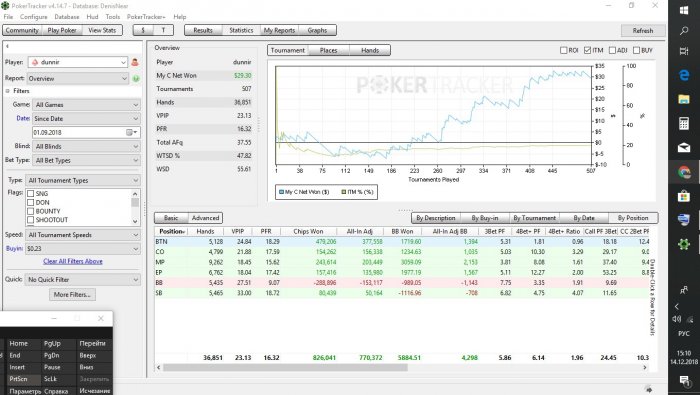Open the Report dropdown set to Overview
The height and width of the screenshot is (395, 700).
(78, 79)
